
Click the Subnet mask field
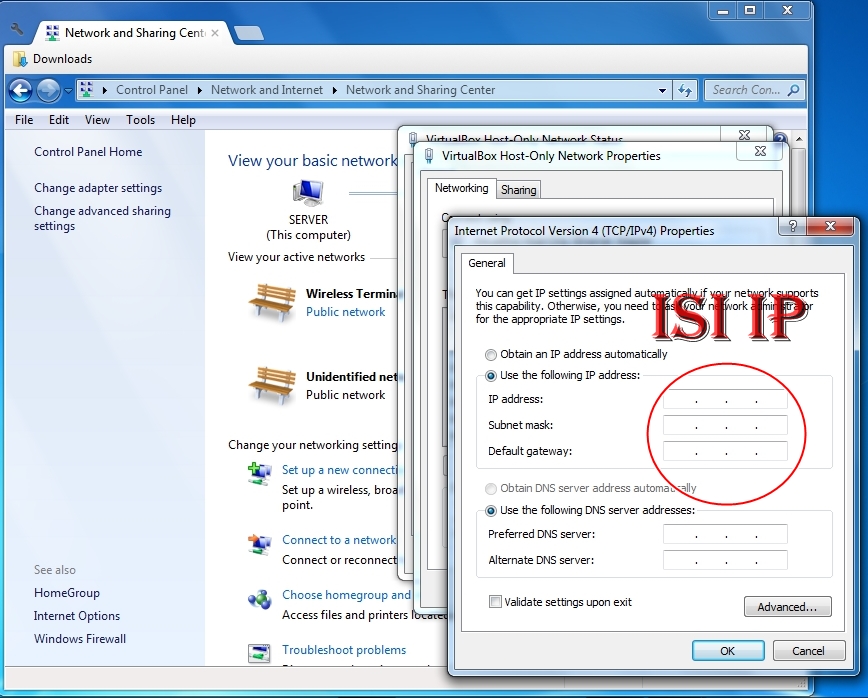(725, 425)
